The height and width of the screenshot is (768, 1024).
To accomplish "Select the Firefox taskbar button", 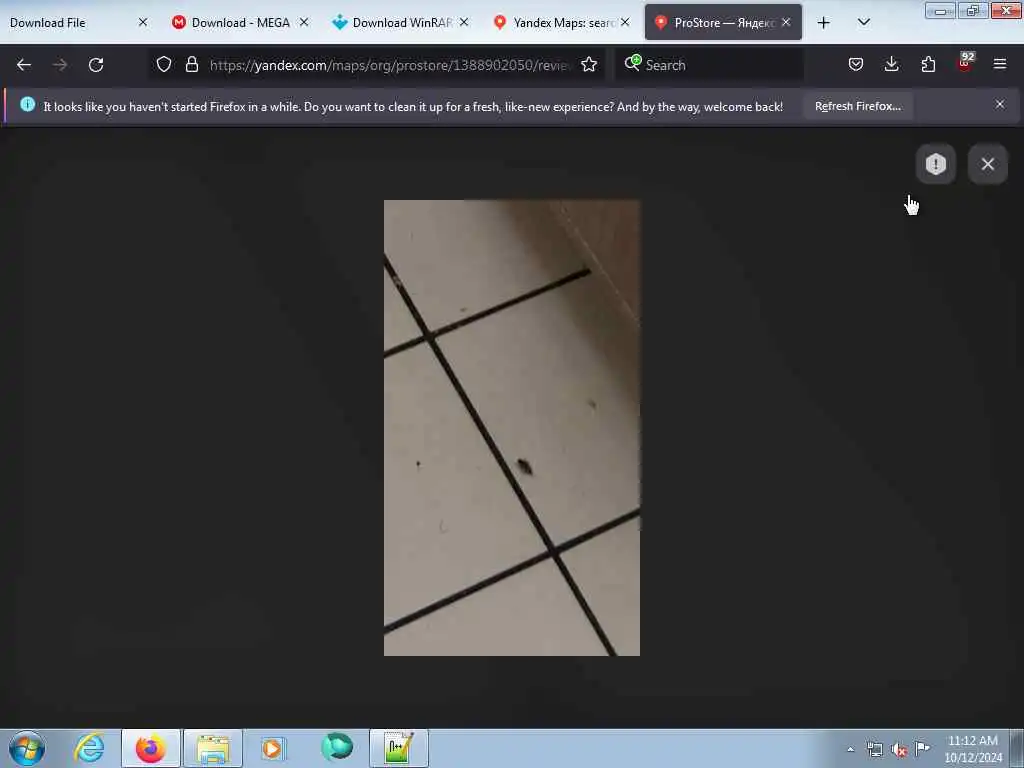I will click(150, 748).
